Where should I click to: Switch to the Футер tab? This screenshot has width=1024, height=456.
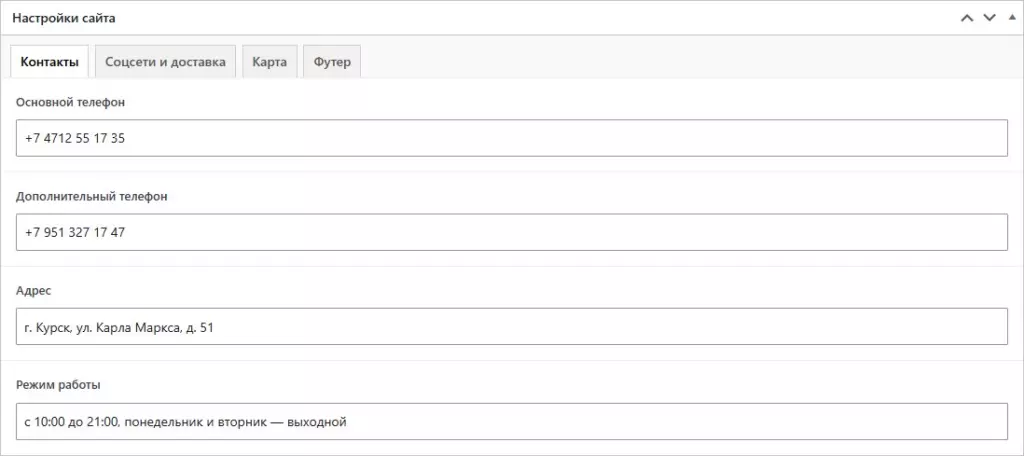click(x=332, y=62)
